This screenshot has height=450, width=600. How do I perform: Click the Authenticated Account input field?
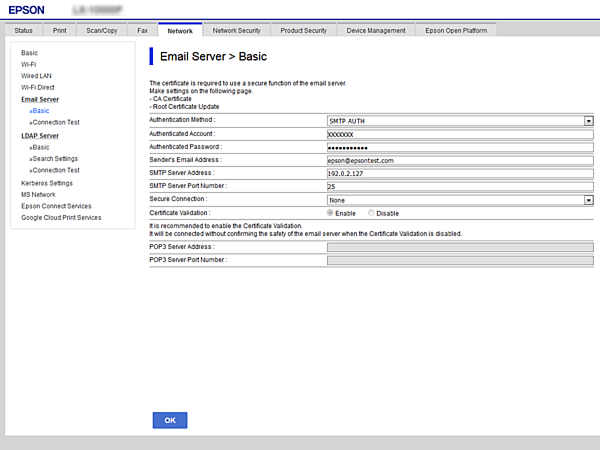point(459,133)
